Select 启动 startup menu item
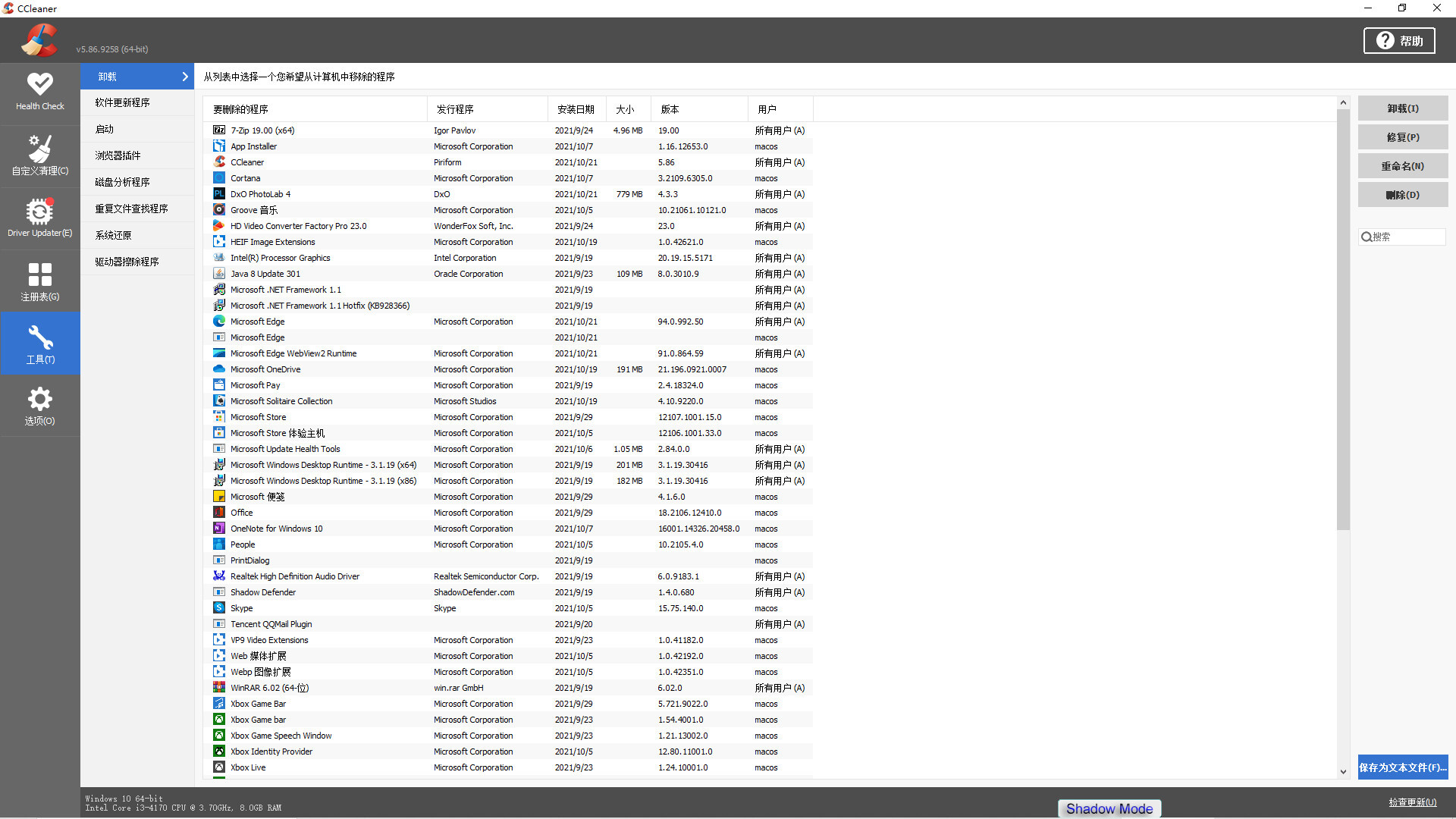 click(137, 129)
